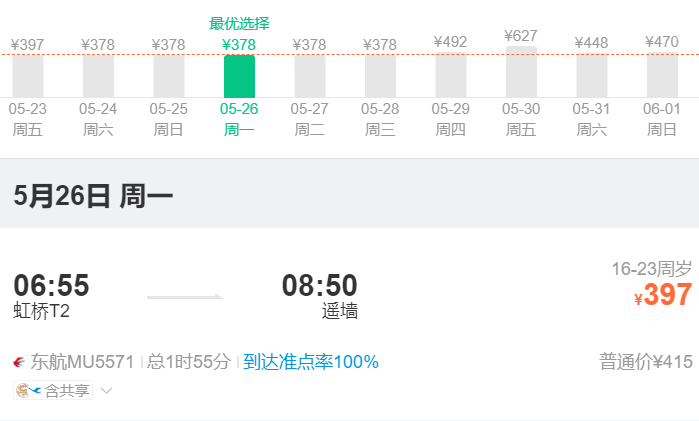Select the 05-23 Friday date with ¥397

[28, 88]
